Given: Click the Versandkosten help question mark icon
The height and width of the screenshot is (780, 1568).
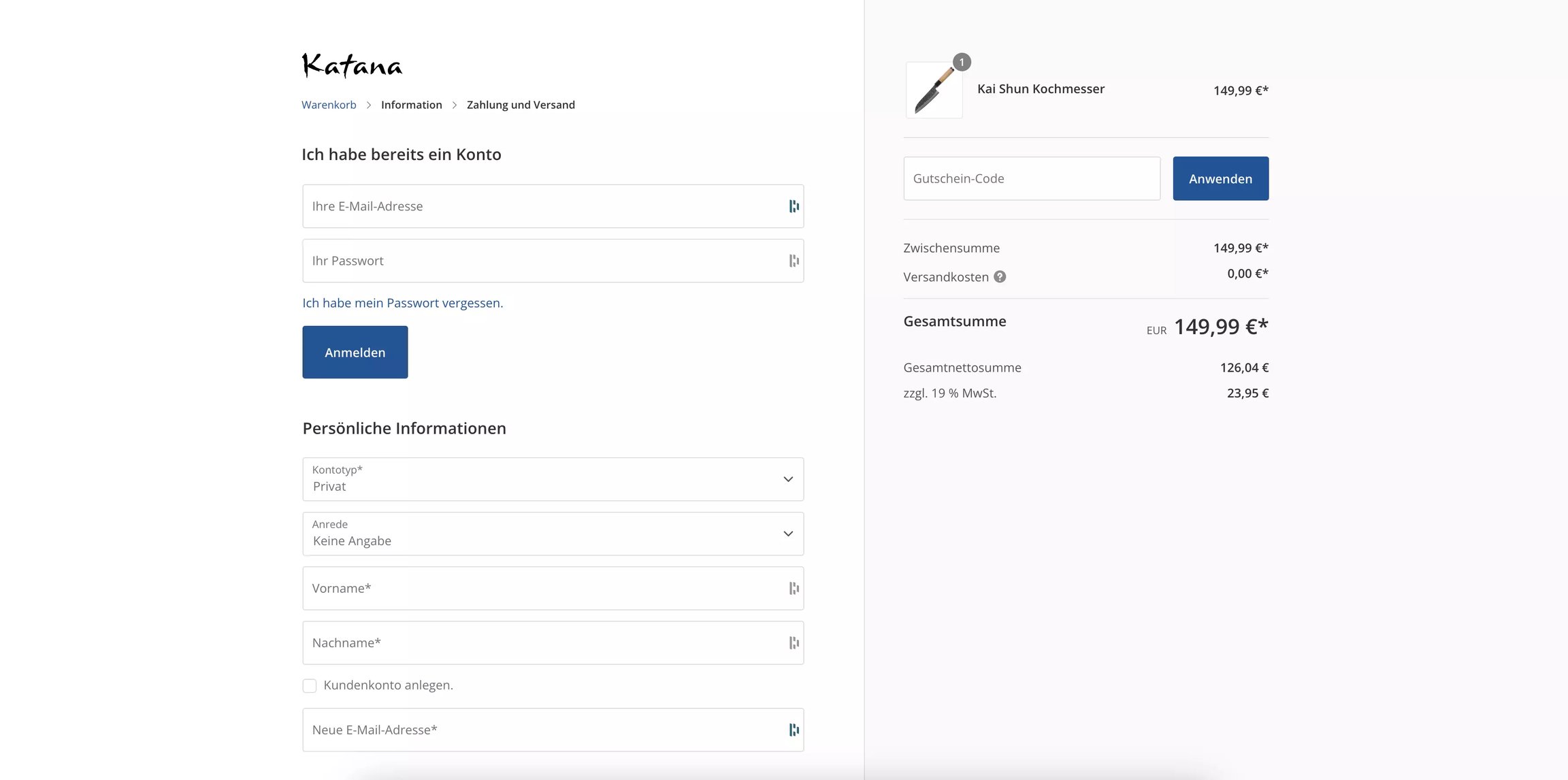Looking at the screenshot, I should (1000, 276).
